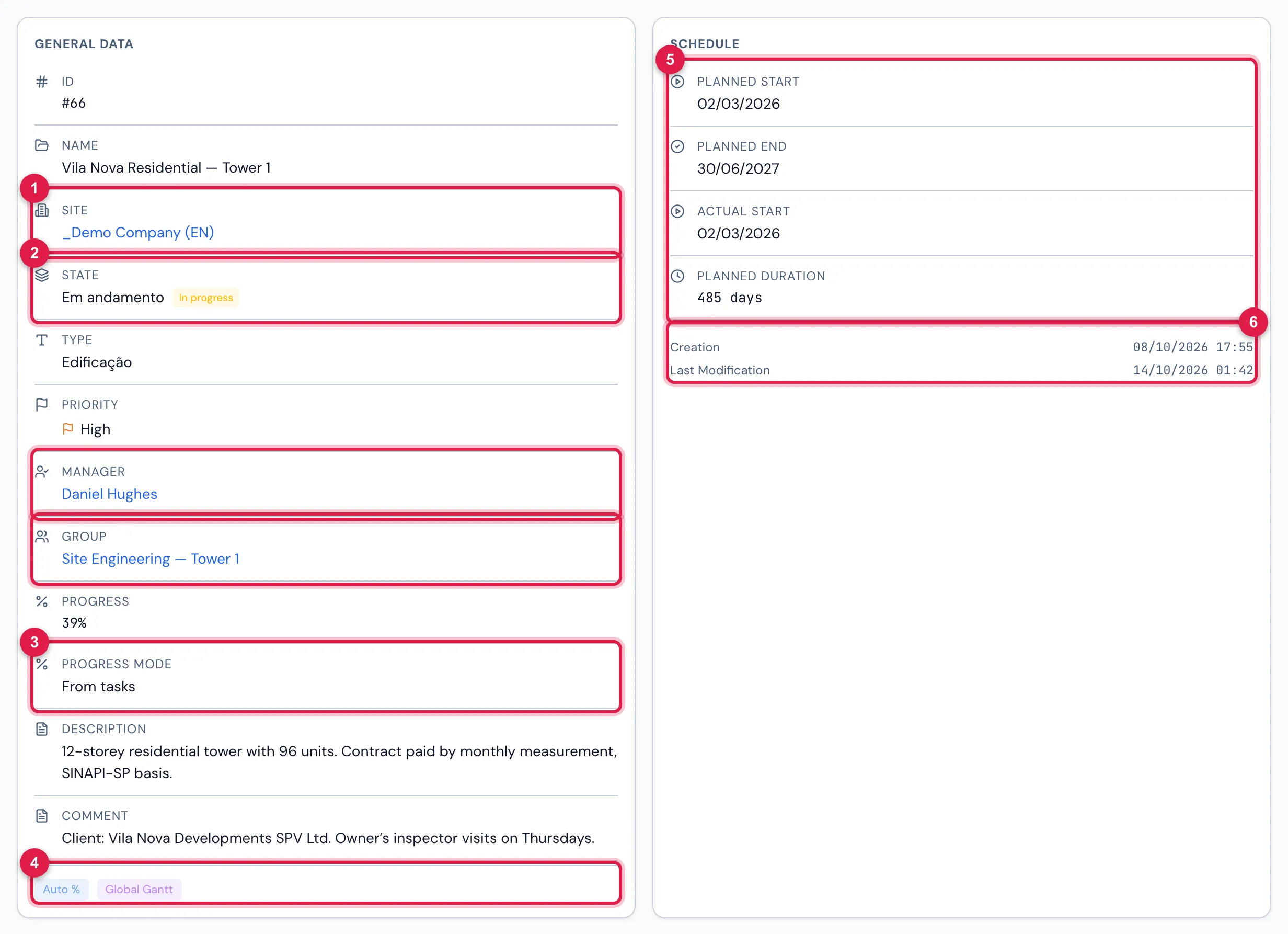Click the percent icon beside PROGRESS MODE

click(x=41, y=664)
